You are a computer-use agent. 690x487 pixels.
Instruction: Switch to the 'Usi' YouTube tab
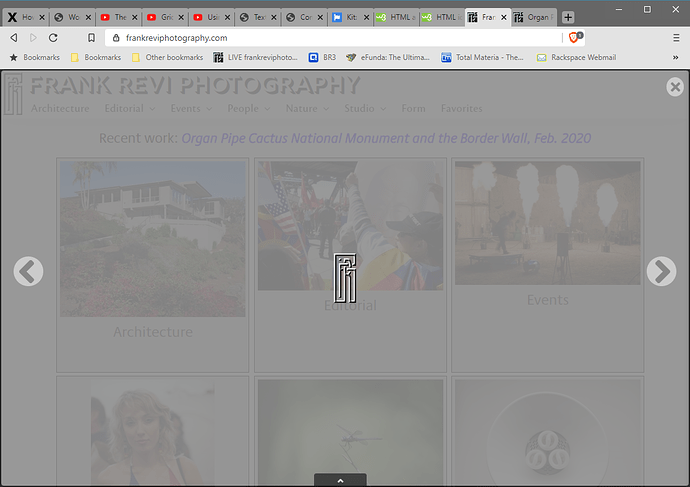tap(206, 17)
